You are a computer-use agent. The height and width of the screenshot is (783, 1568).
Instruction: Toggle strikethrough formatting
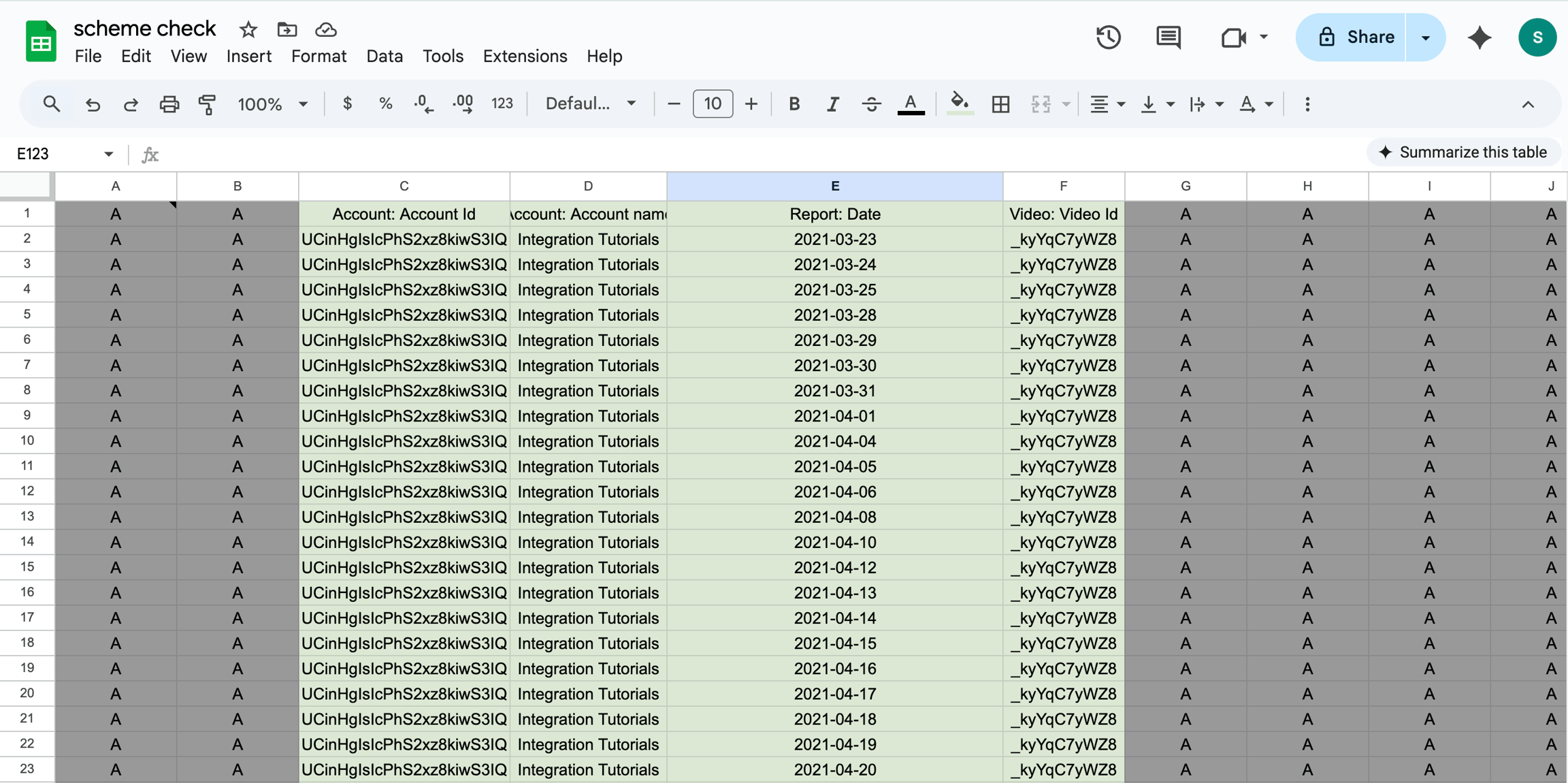pos(871,104)
